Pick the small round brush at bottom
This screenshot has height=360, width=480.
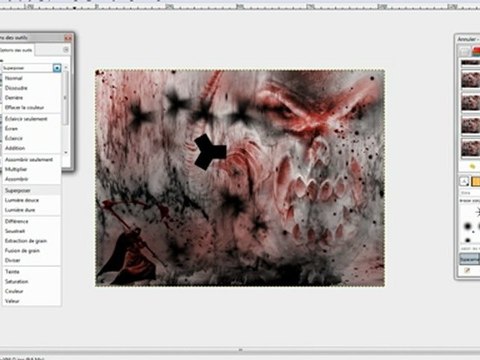pyautogui.click(x=468, y=240)
